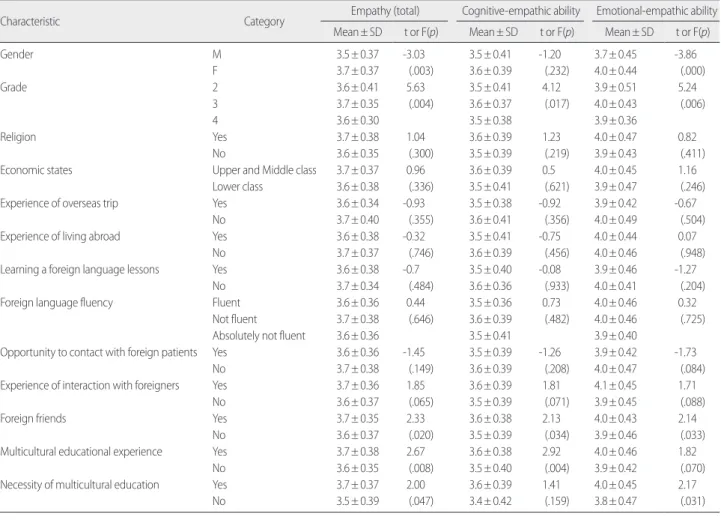This screenshot has width=721, height=520.
Task: Select the p value '(.020)'
Action: click(421, 435)
